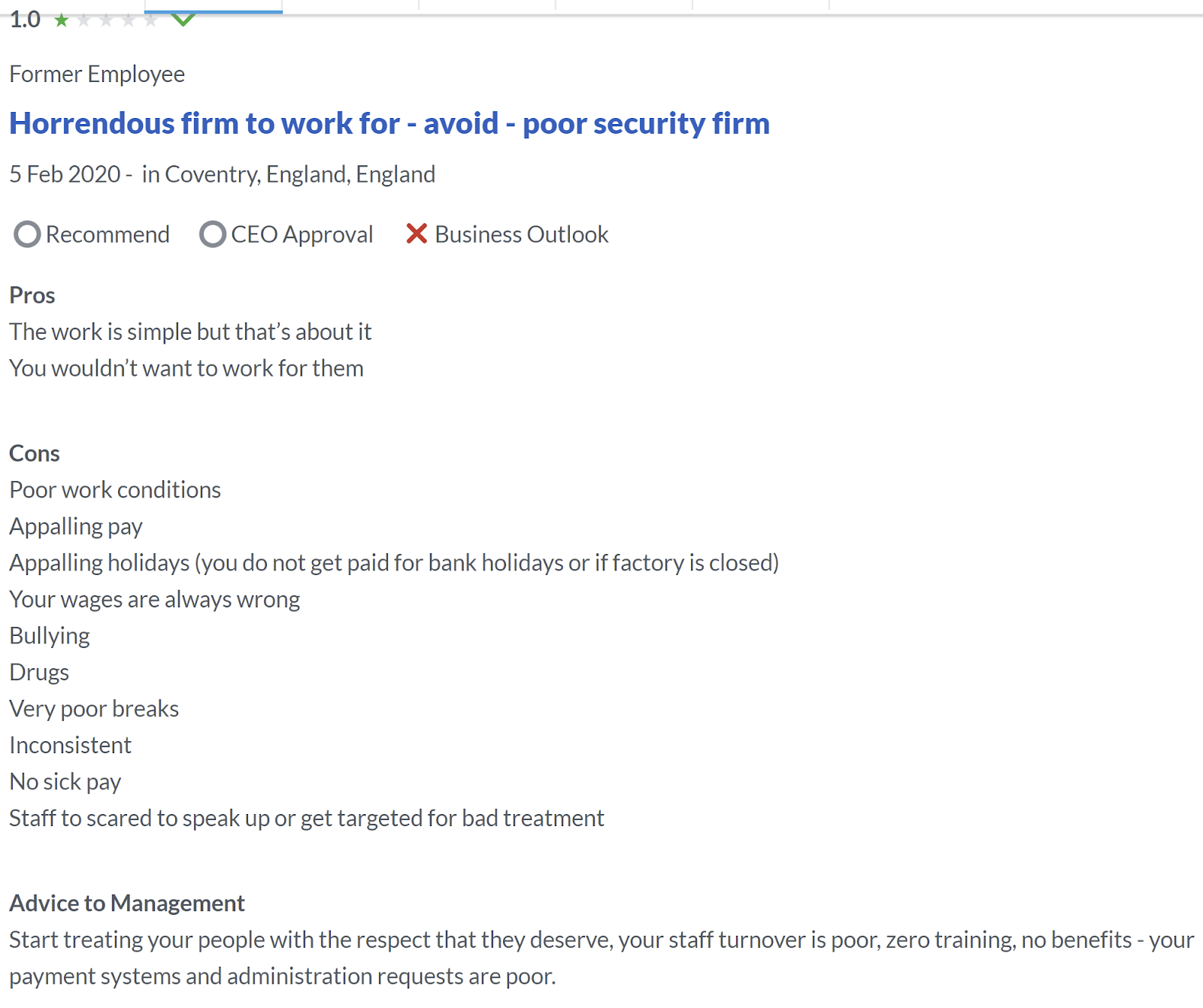The height and width of the screenshot is (1008, 1203).
Task: Click the filled green first star
Action: point(62,20)
